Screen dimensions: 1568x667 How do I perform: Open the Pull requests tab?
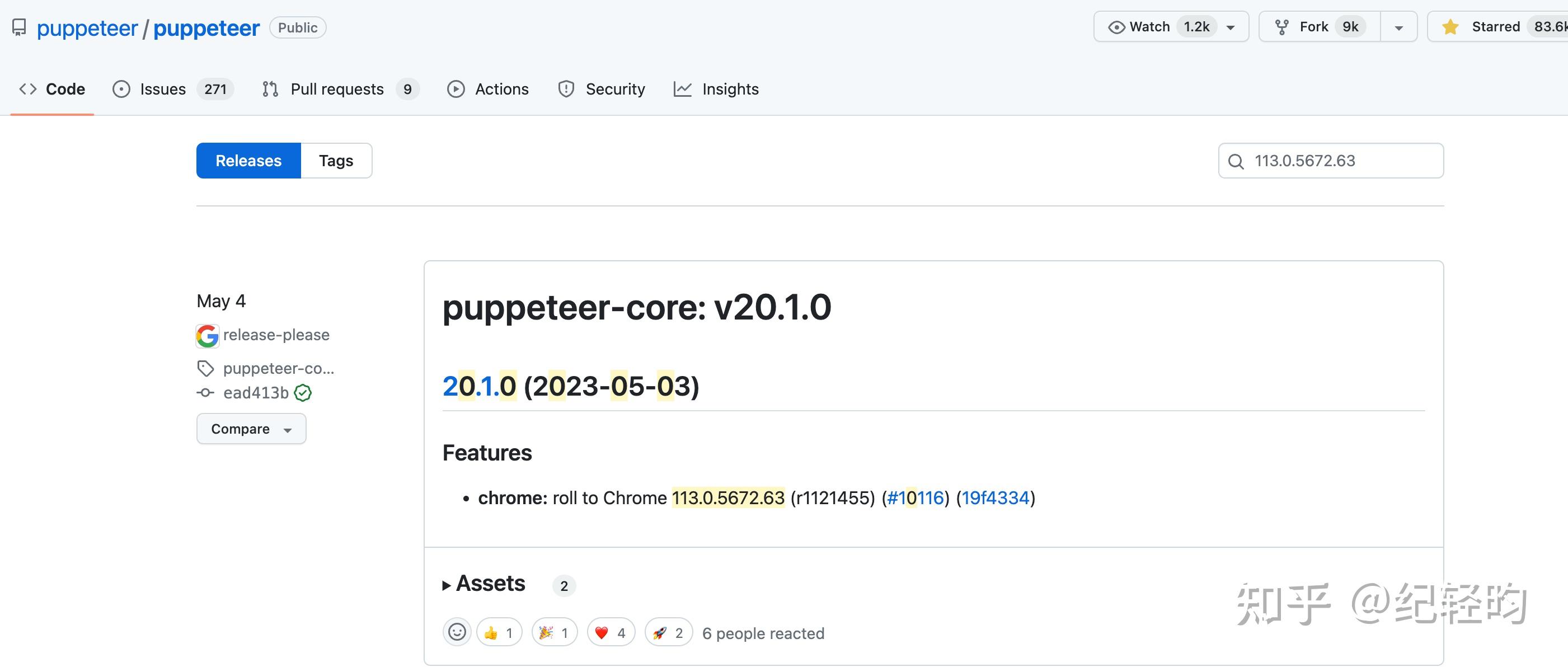coord(337,90)
